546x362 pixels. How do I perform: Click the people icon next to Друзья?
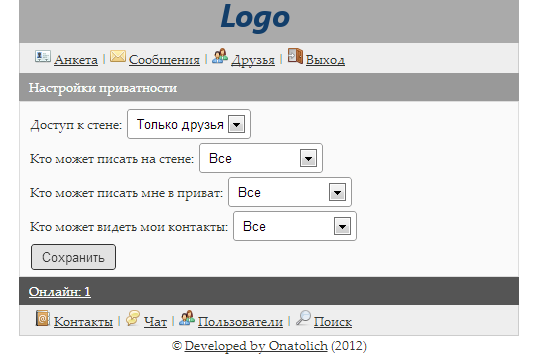(220, 56)
